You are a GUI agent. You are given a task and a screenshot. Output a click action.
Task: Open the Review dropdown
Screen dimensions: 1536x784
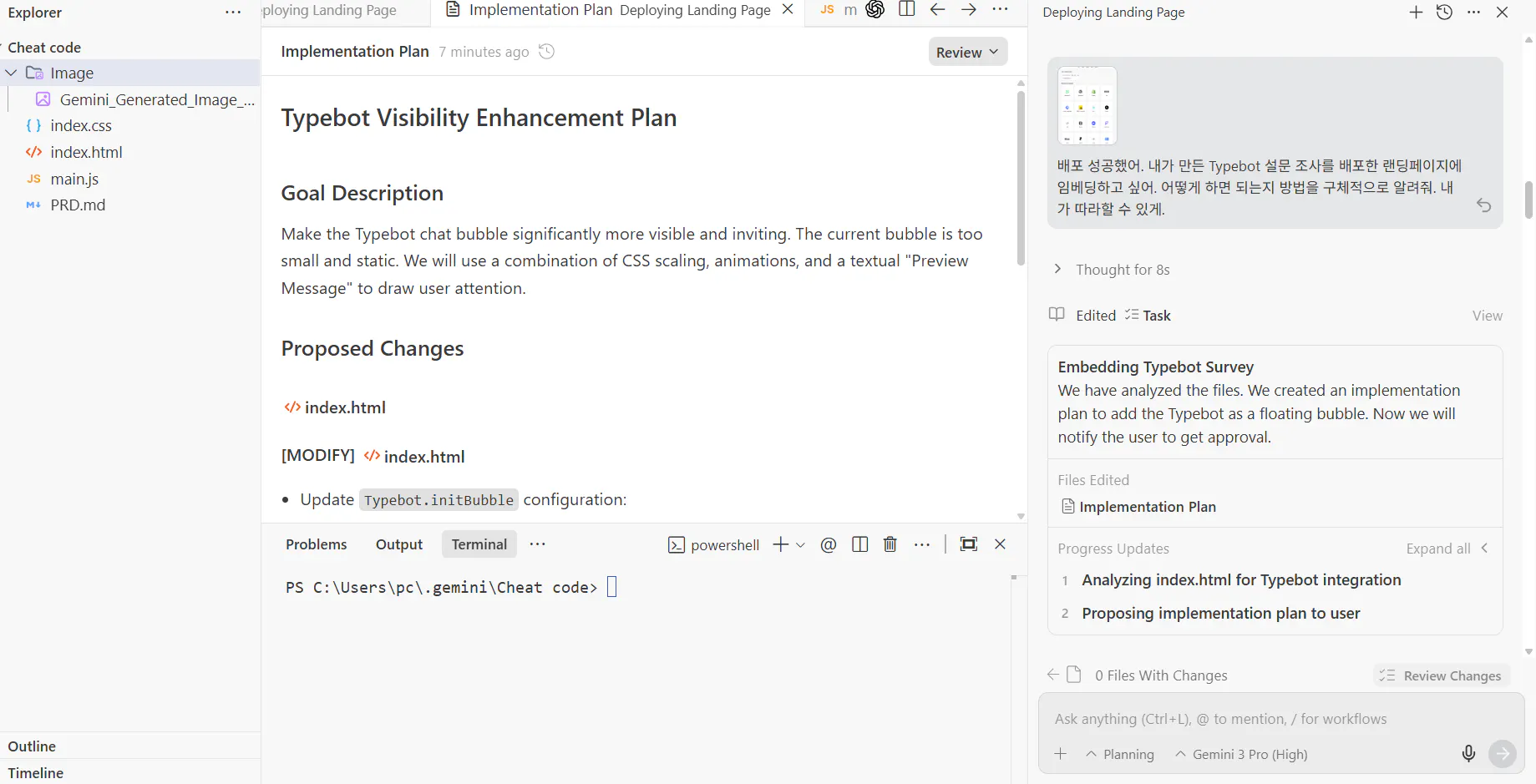(x=968, y=52)
